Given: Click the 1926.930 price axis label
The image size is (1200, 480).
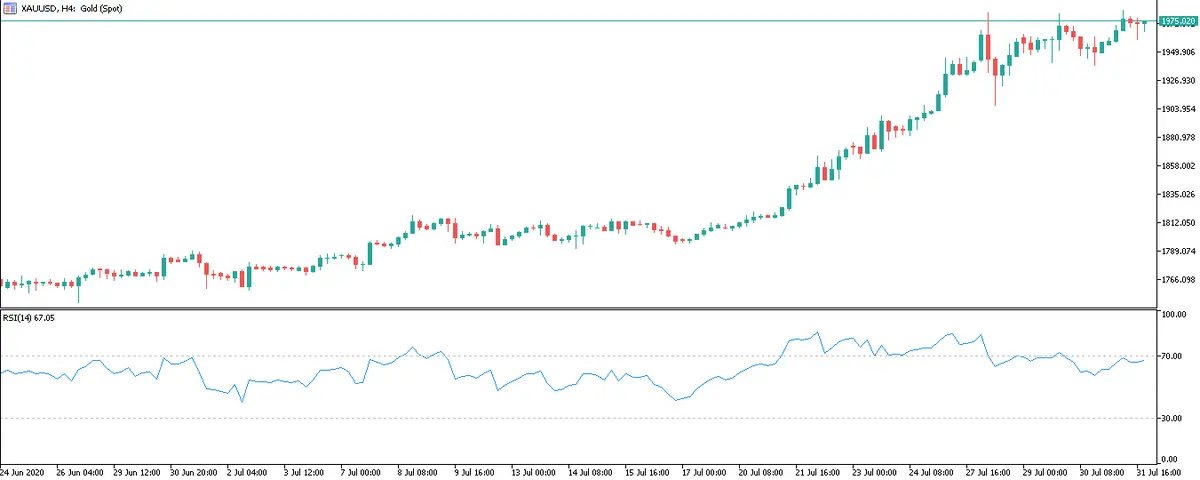Looking at the screenshot, I should point(1176,81).
